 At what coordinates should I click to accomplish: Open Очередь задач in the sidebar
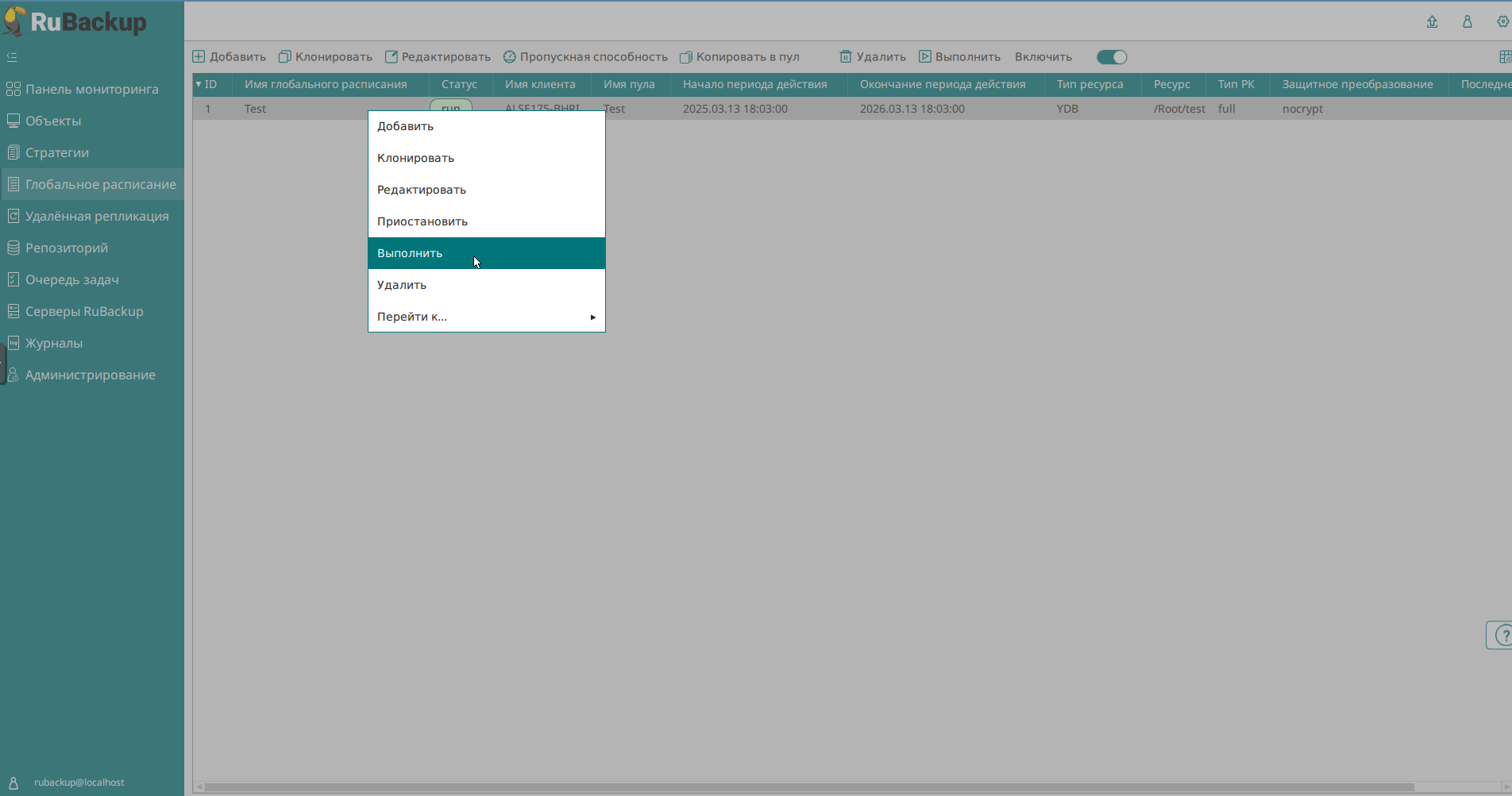pyautogui.click(x=71, y=279)
